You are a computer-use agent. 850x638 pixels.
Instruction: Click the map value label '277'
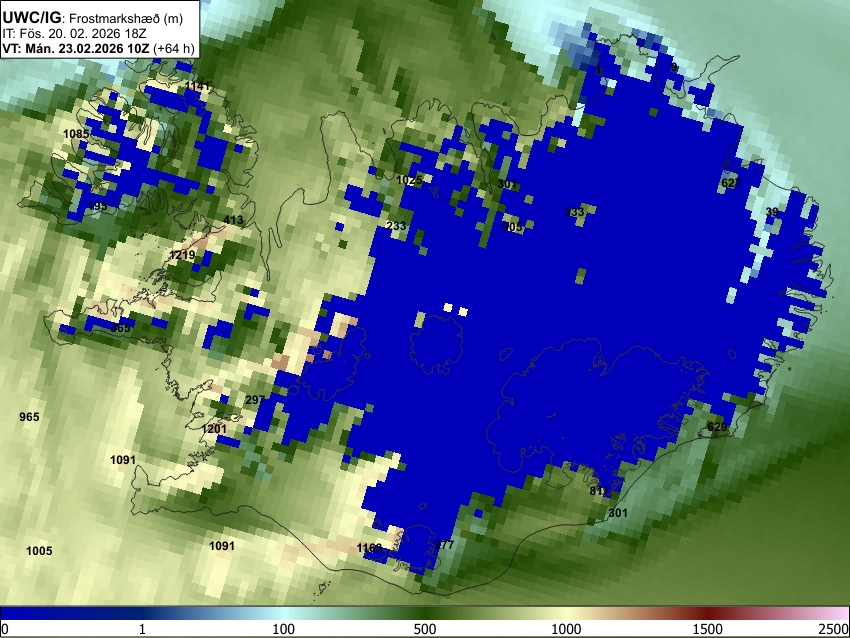coord(445,545)
